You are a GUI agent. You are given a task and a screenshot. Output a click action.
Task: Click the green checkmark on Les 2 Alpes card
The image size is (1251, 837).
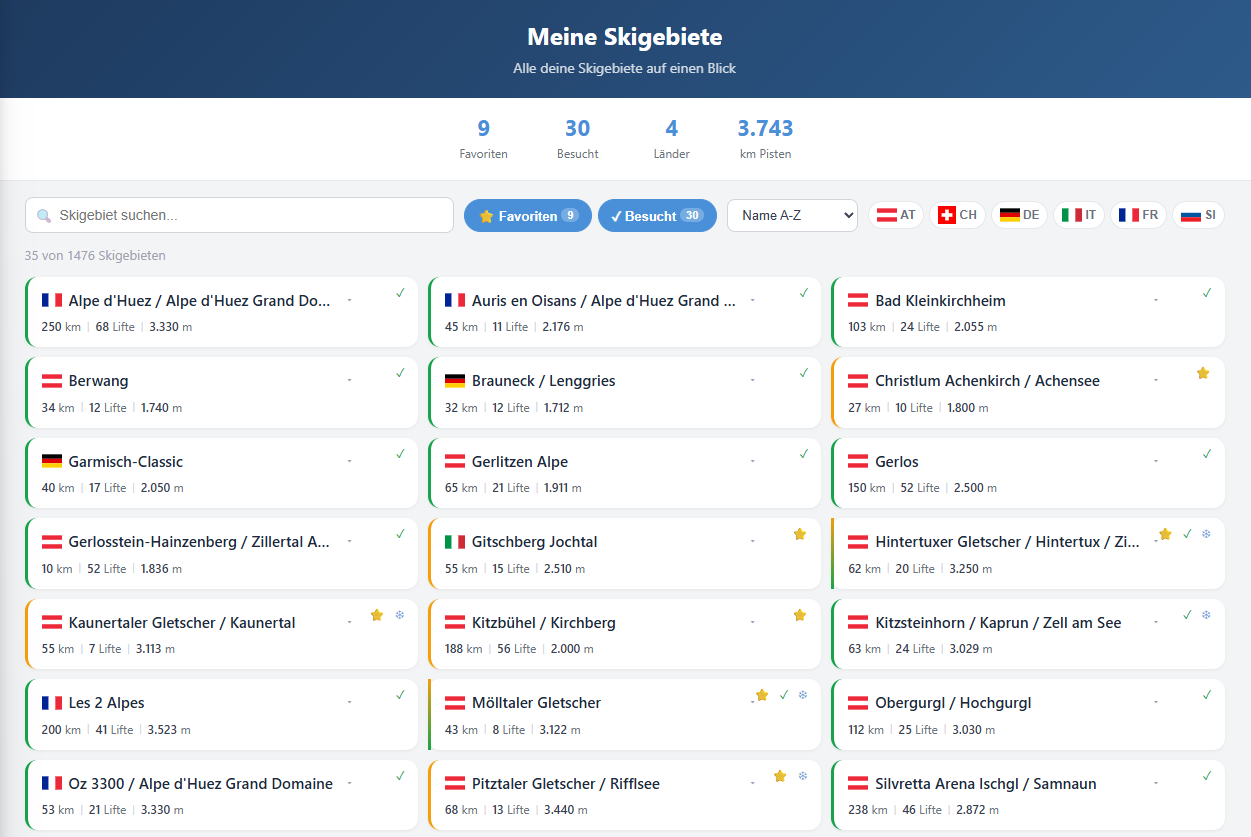tap(400, 695)
